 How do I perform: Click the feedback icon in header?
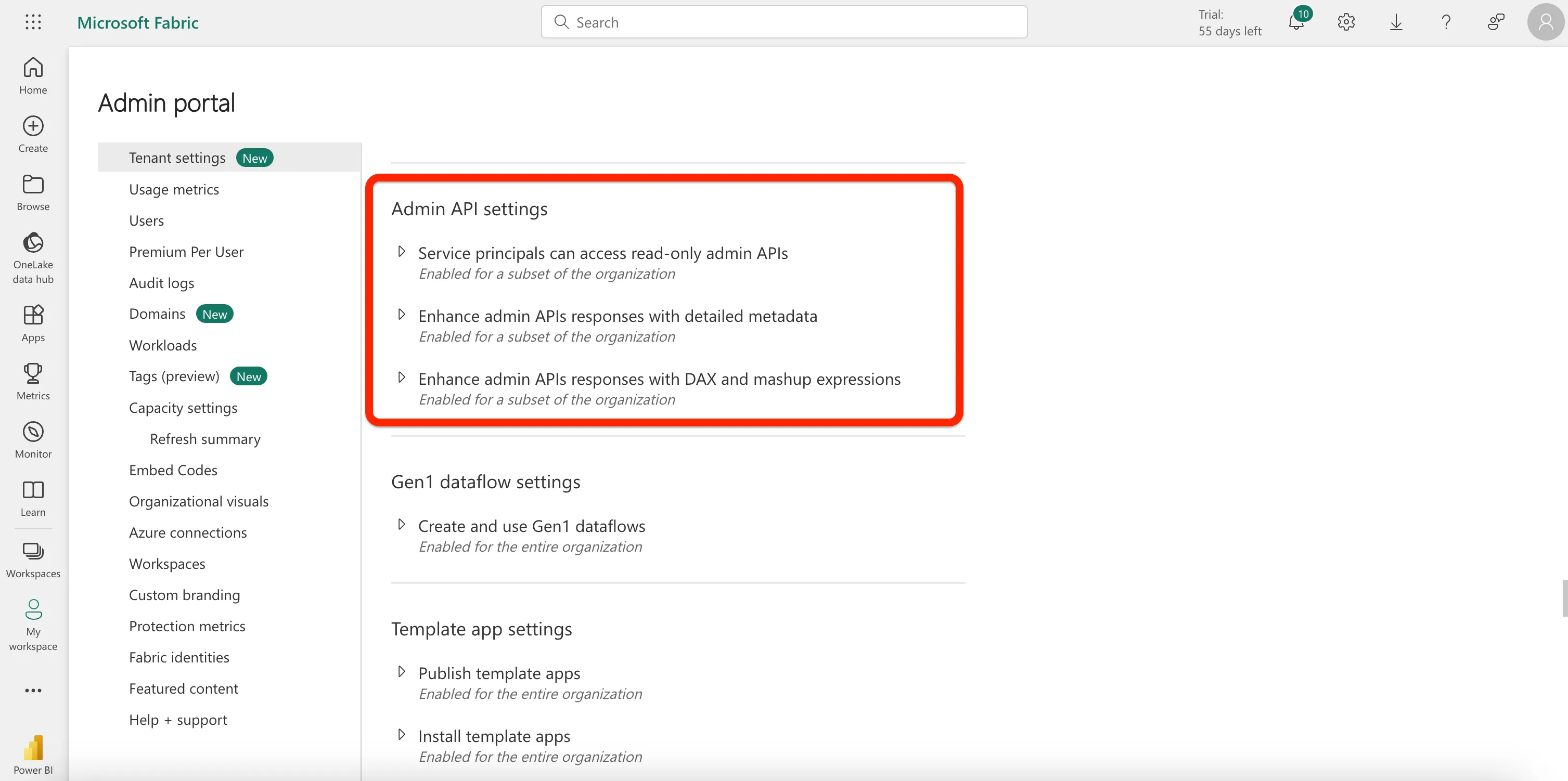pyautogui.click(x=1496, y=22)
